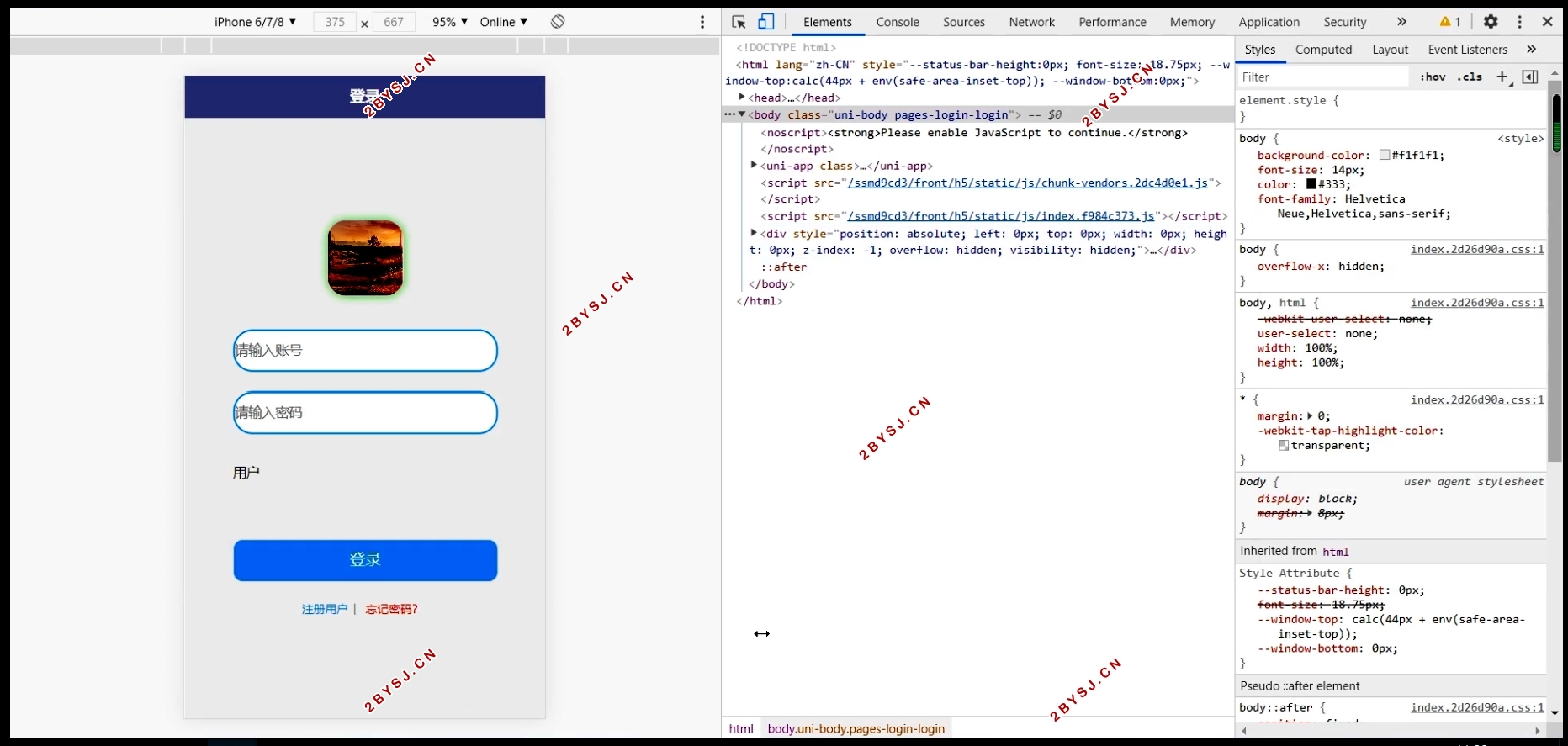
Task: Open the Memory tab
Action: [1192, 22]
